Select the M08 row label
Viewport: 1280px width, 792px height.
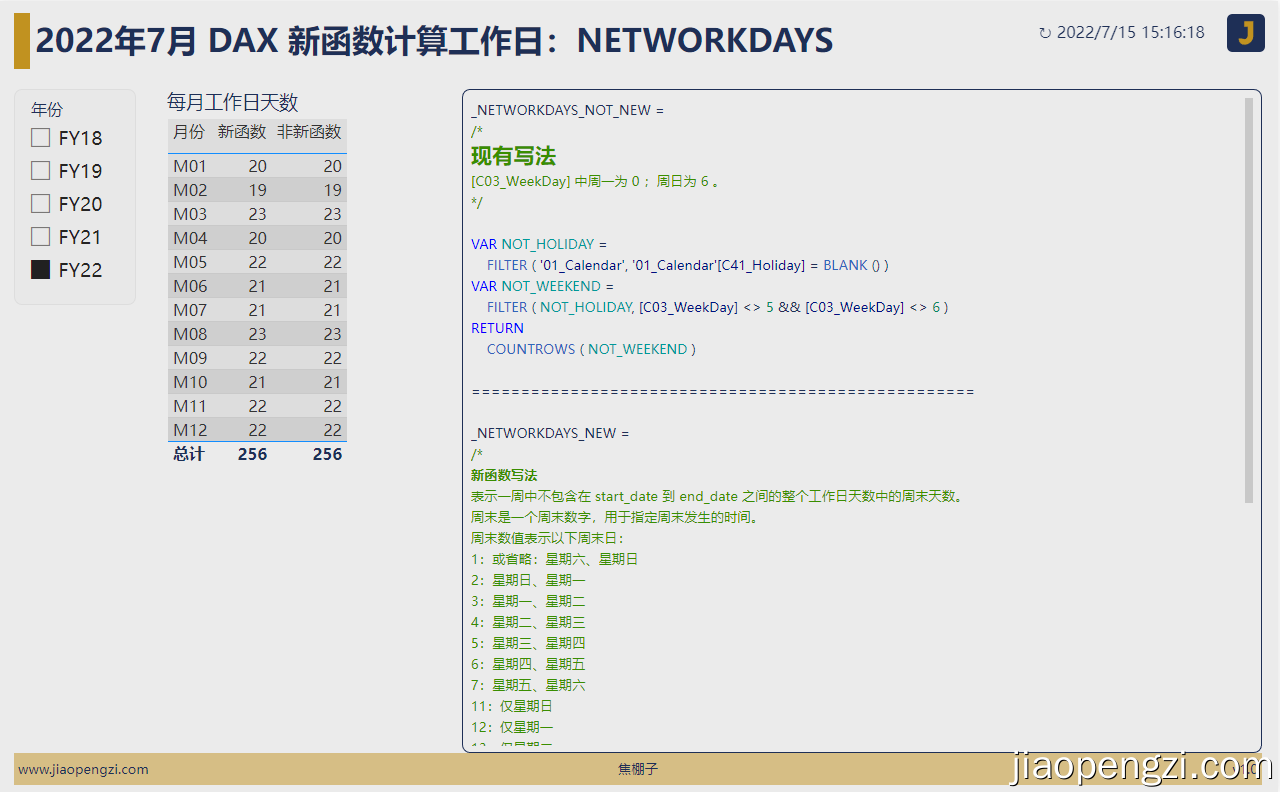click(x=190, y=334)
